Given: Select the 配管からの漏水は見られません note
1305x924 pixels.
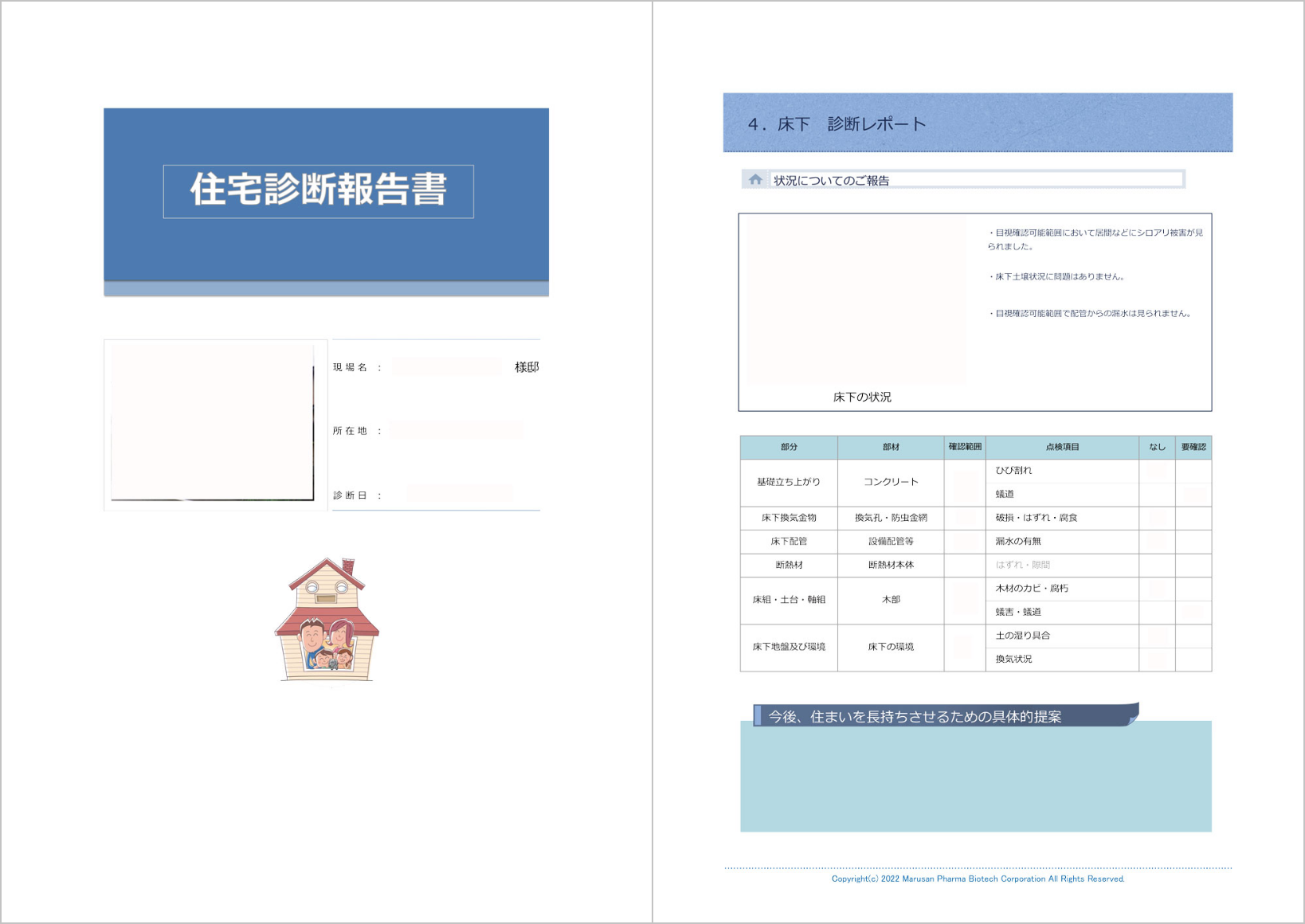Looking at the screenshot, I should click(1091, 313).
